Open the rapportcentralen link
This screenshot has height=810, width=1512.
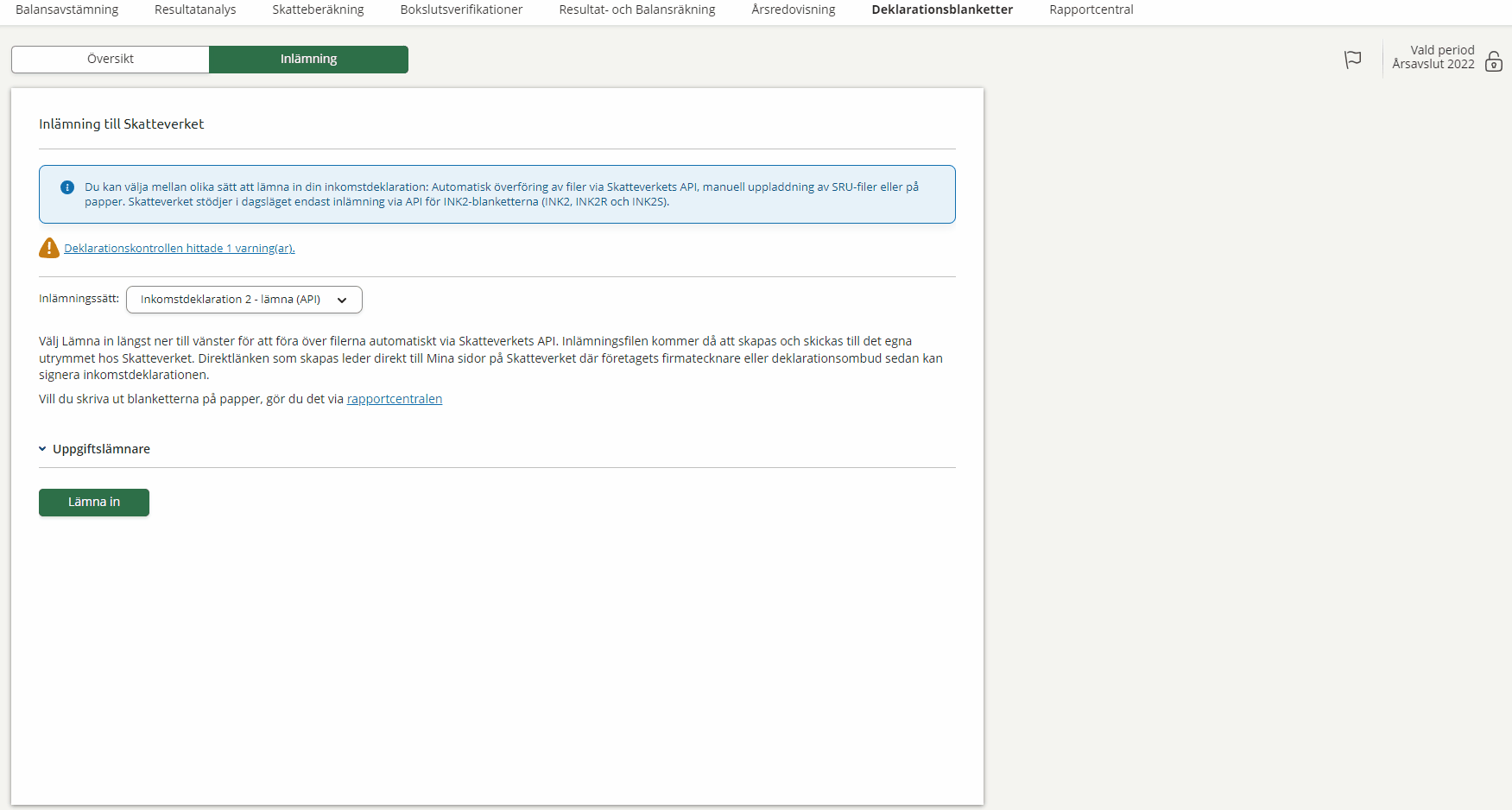tap(394, 399)
